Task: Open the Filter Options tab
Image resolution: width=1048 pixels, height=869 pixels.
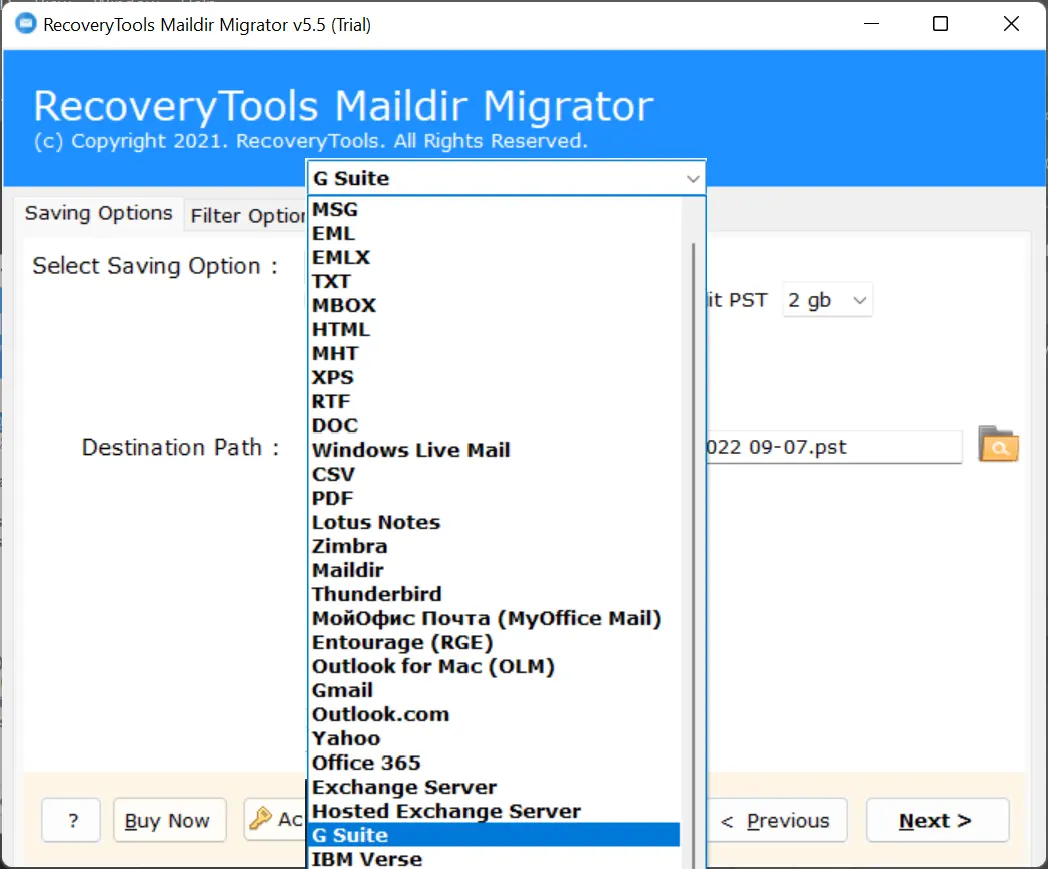Action: click(247, 216)
